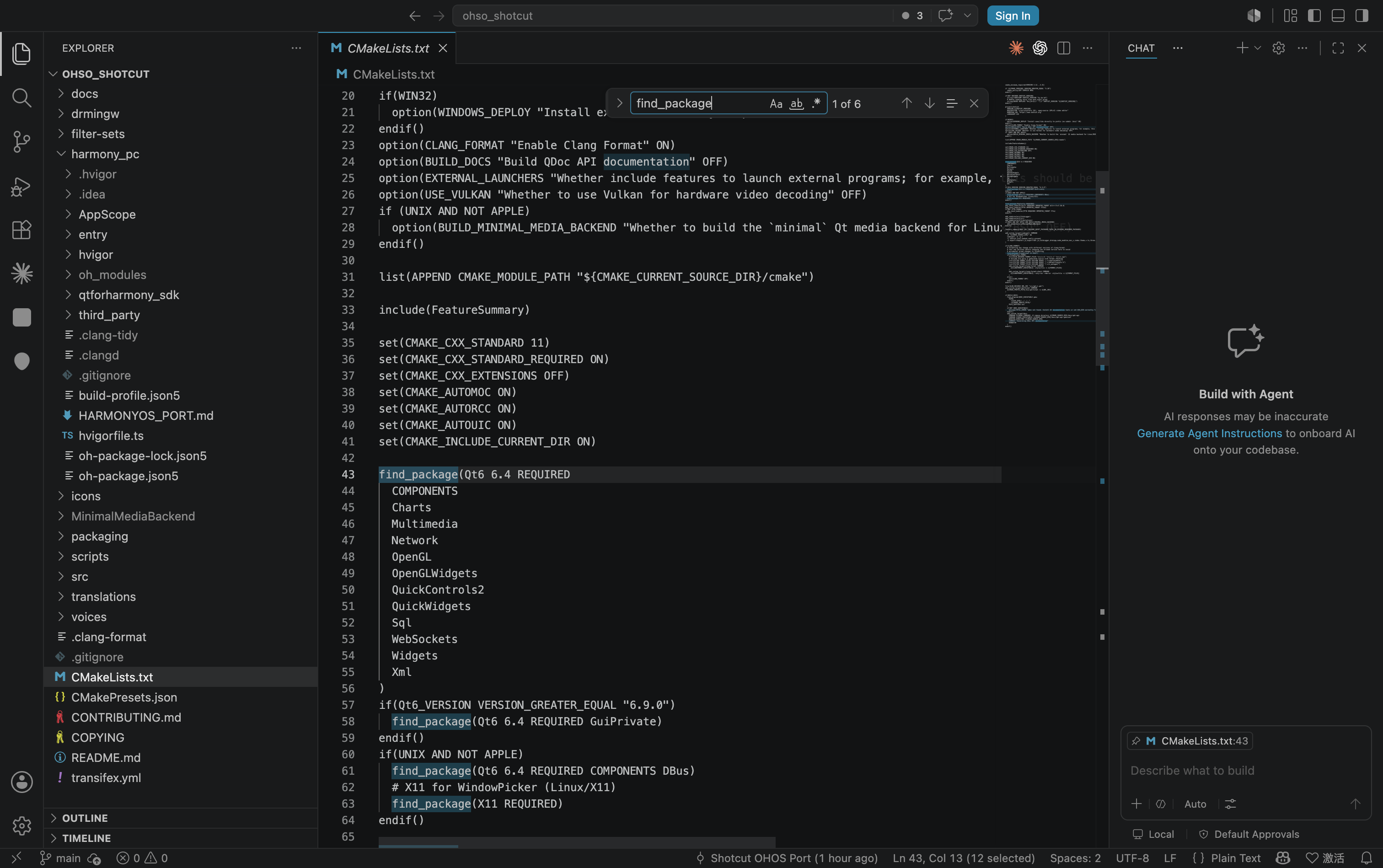Toggle Match Whole Word in find widget

796,103
